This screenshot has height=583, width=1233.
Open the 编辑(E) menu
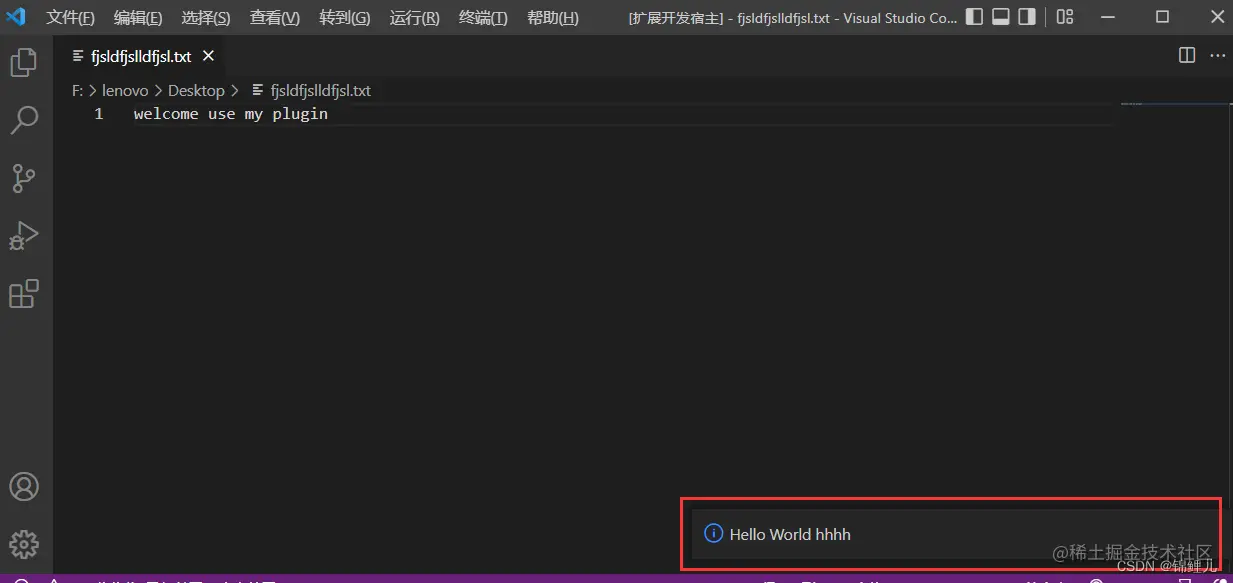138,18
